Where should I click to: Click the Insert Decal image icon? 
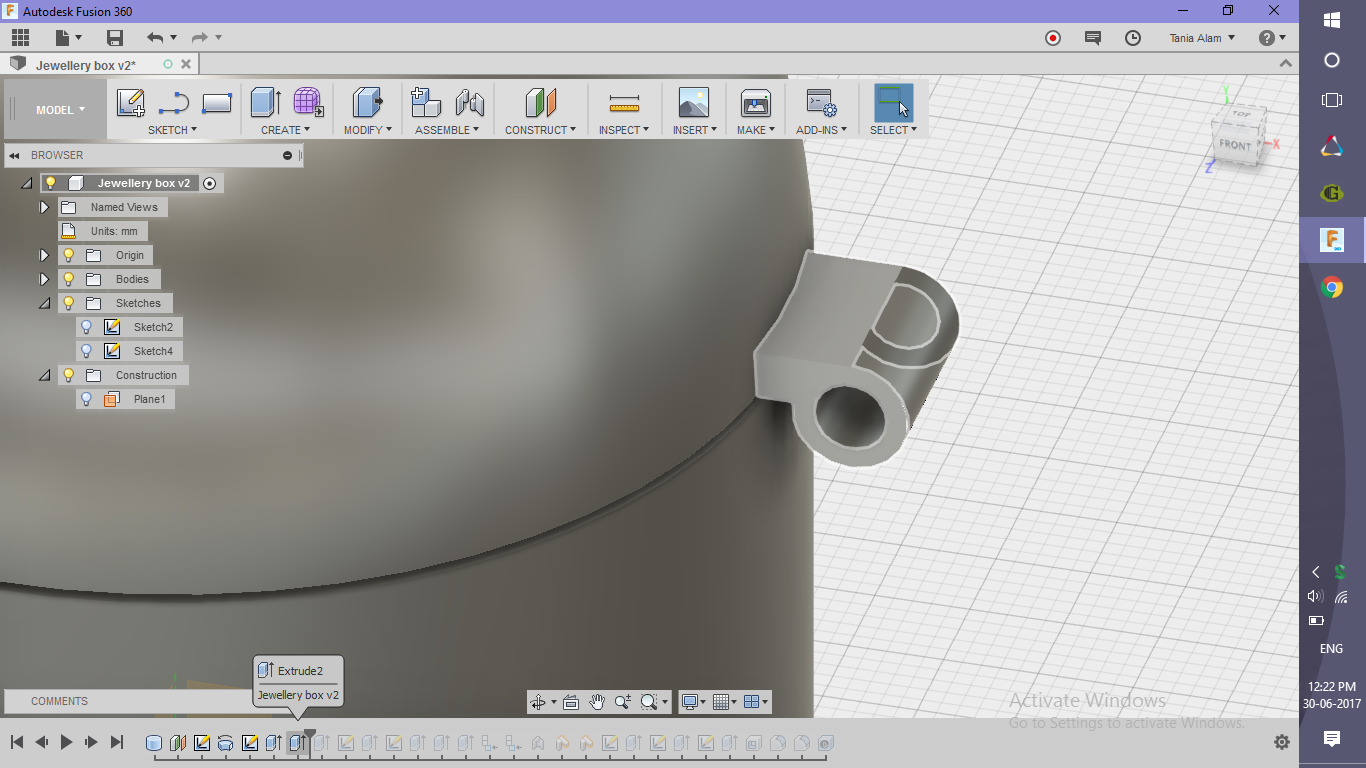693,103
